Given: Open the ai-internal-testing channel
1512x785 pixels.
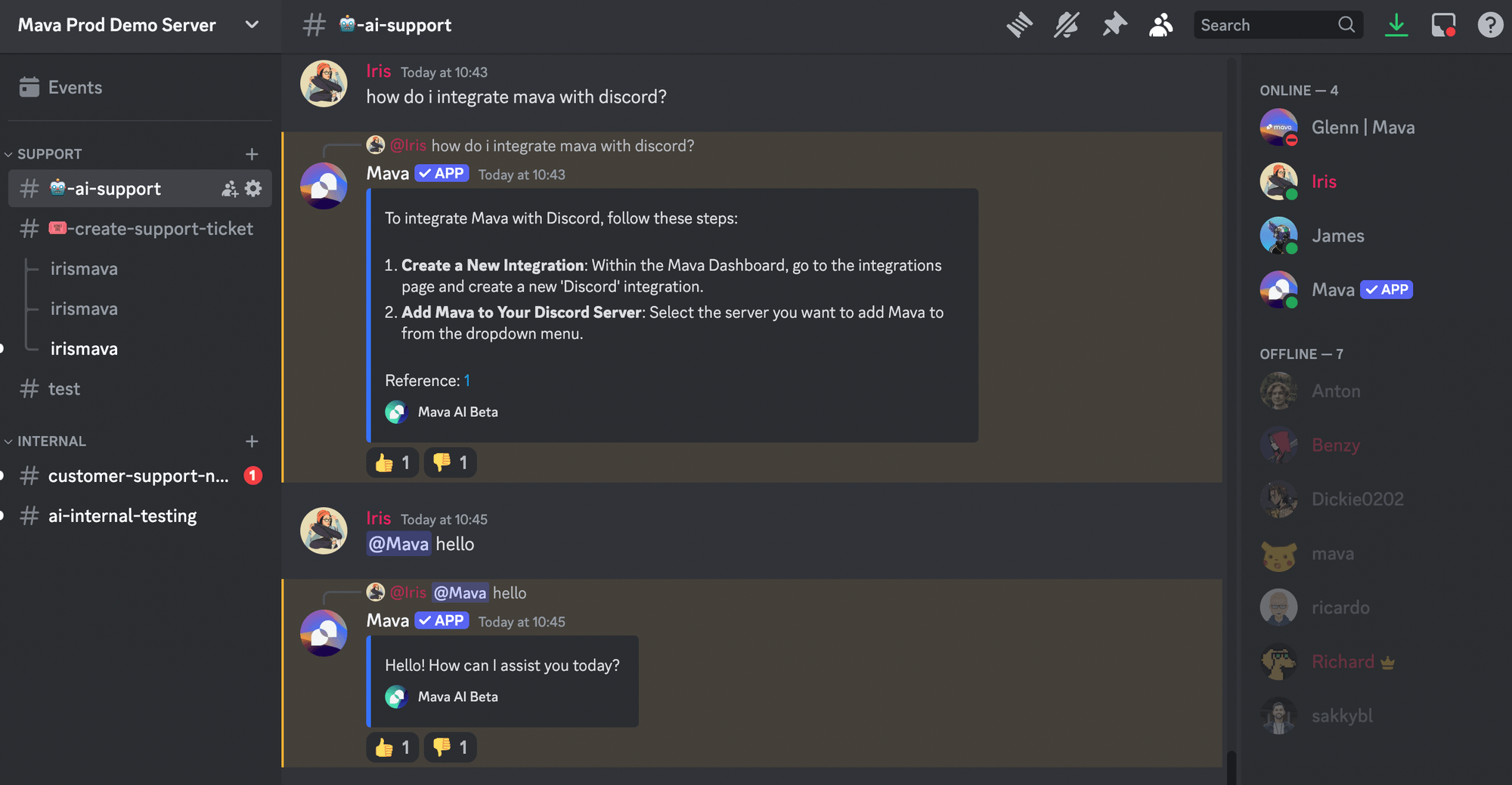Looking at the screenshot, I should (122, 515).
